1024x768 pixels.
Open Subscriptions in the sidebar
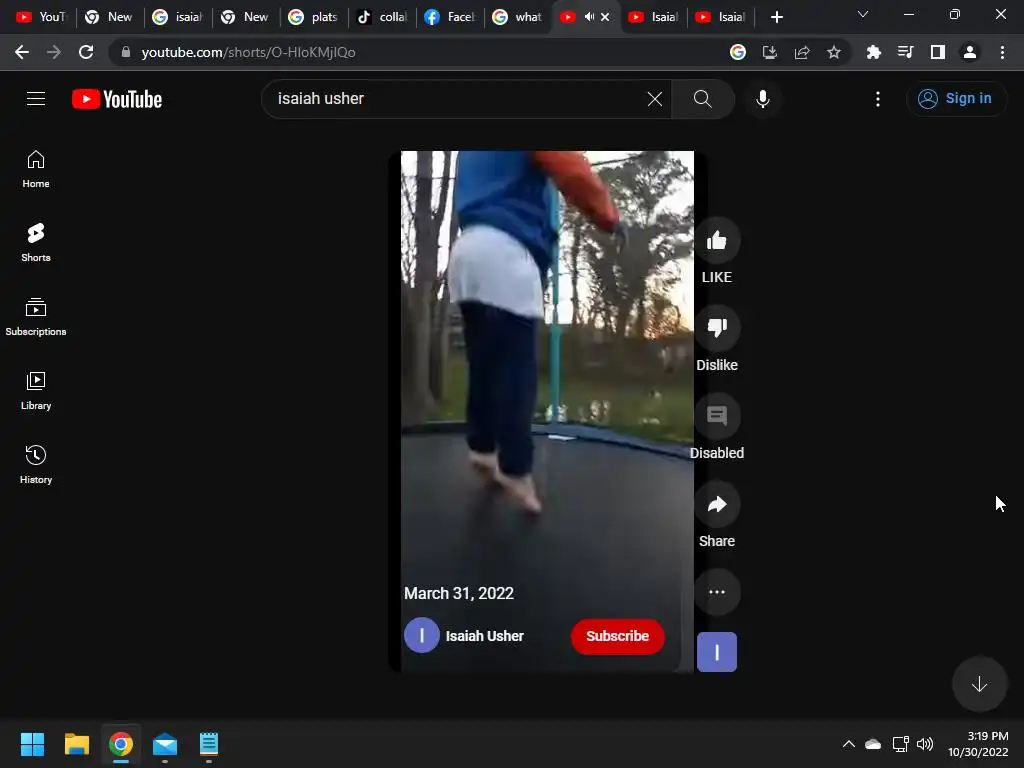pos(36,317)
